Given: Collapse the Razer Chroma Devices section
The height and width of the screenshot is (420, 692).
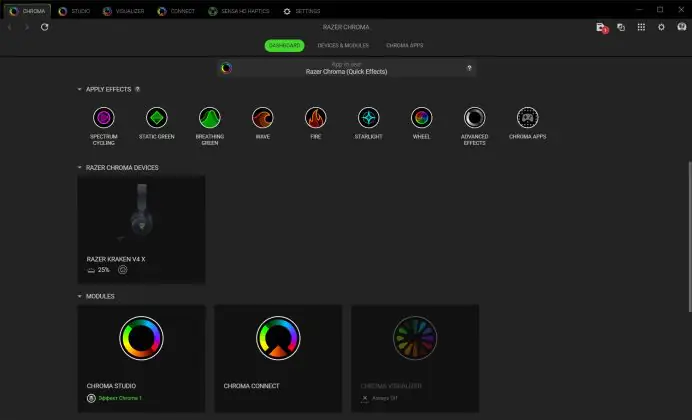Looking at the screenshot, I should click(79, 168).
